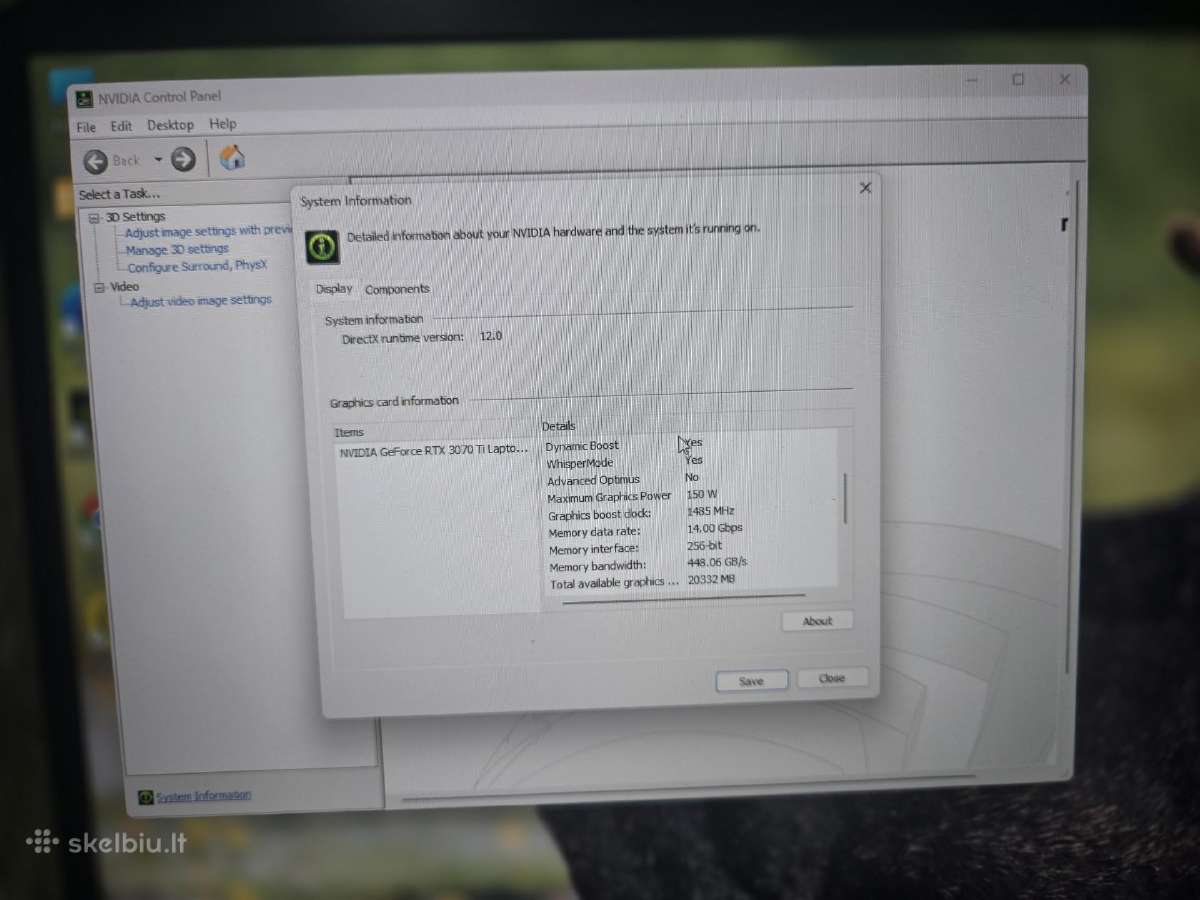Click the Memory interface row
Image resolution: width=1200 pixels, height=900 pixels.
[636, 547]
